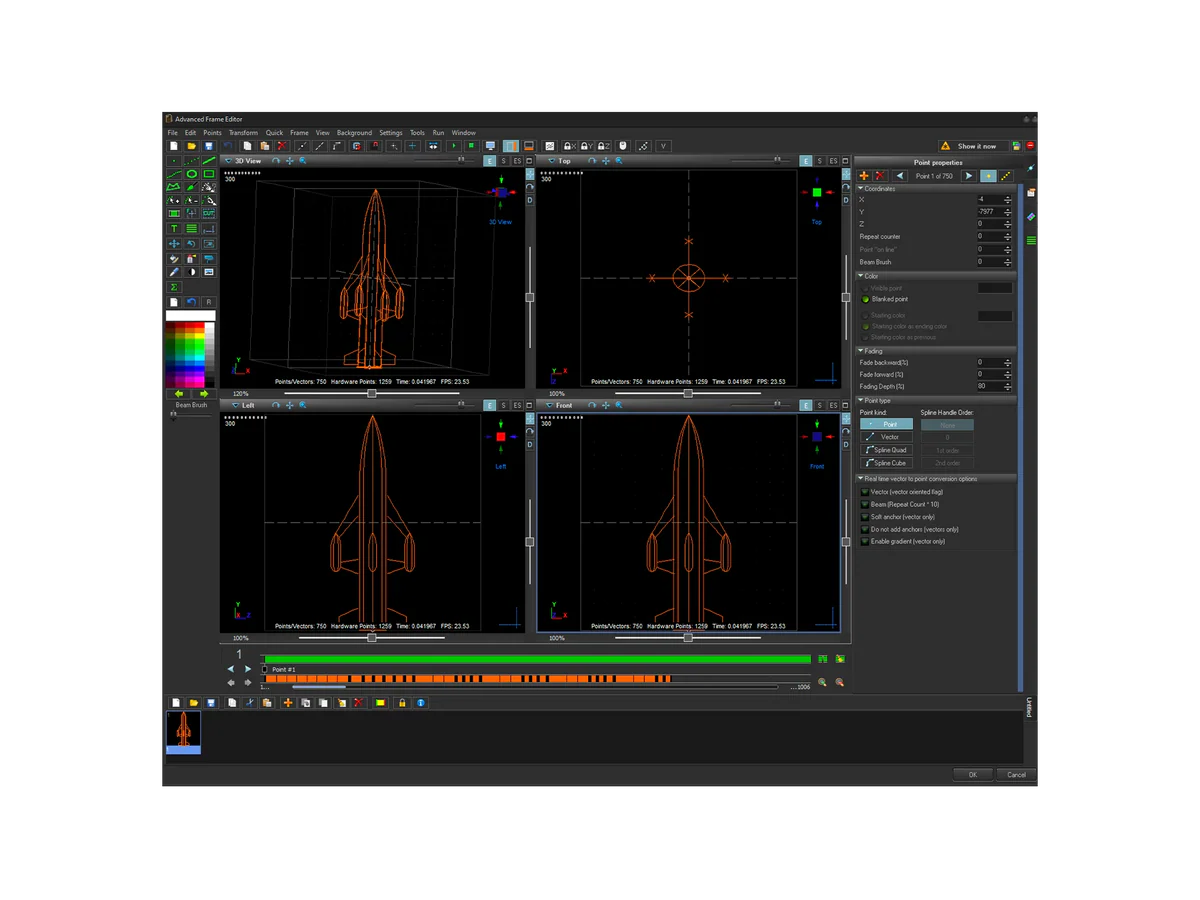Click the red X delete icon in the top toolbar
Screen dimensions: 1200x900
282,146
